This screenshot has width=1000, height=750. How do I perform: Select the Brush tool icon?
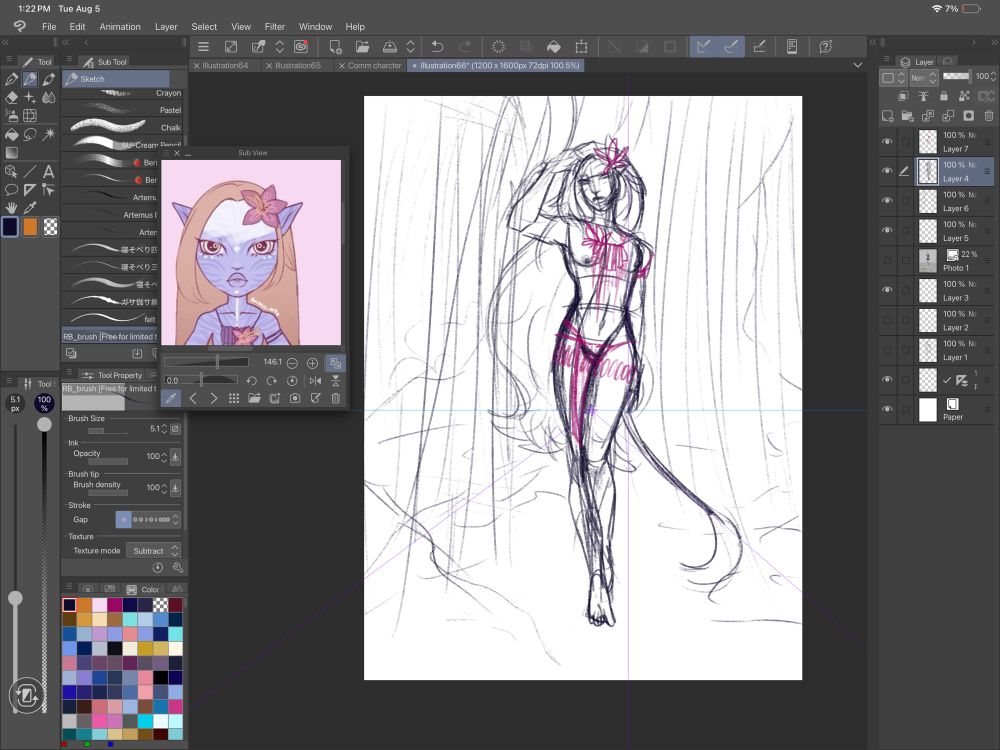[x=48, y=79]
